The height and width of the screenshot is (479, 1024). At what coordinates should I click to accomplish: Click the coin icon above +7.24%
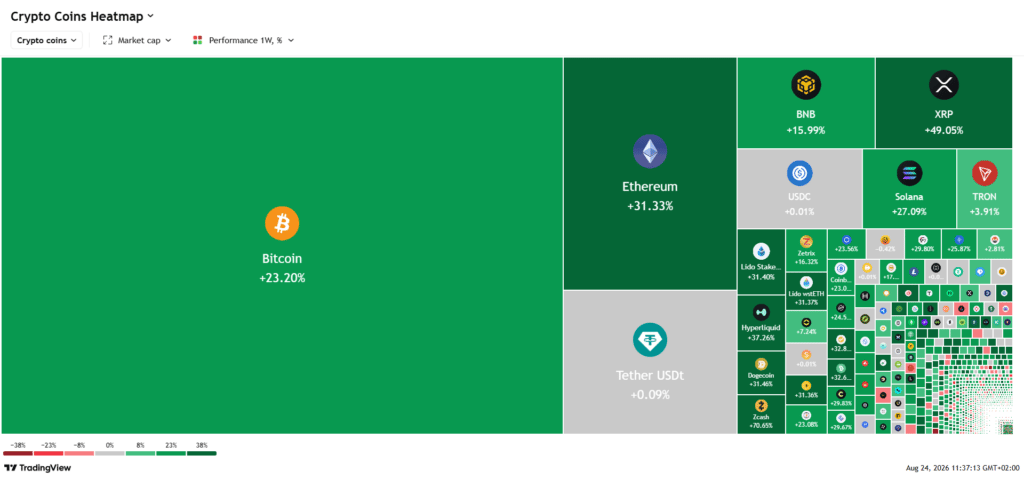coord(806,323)
